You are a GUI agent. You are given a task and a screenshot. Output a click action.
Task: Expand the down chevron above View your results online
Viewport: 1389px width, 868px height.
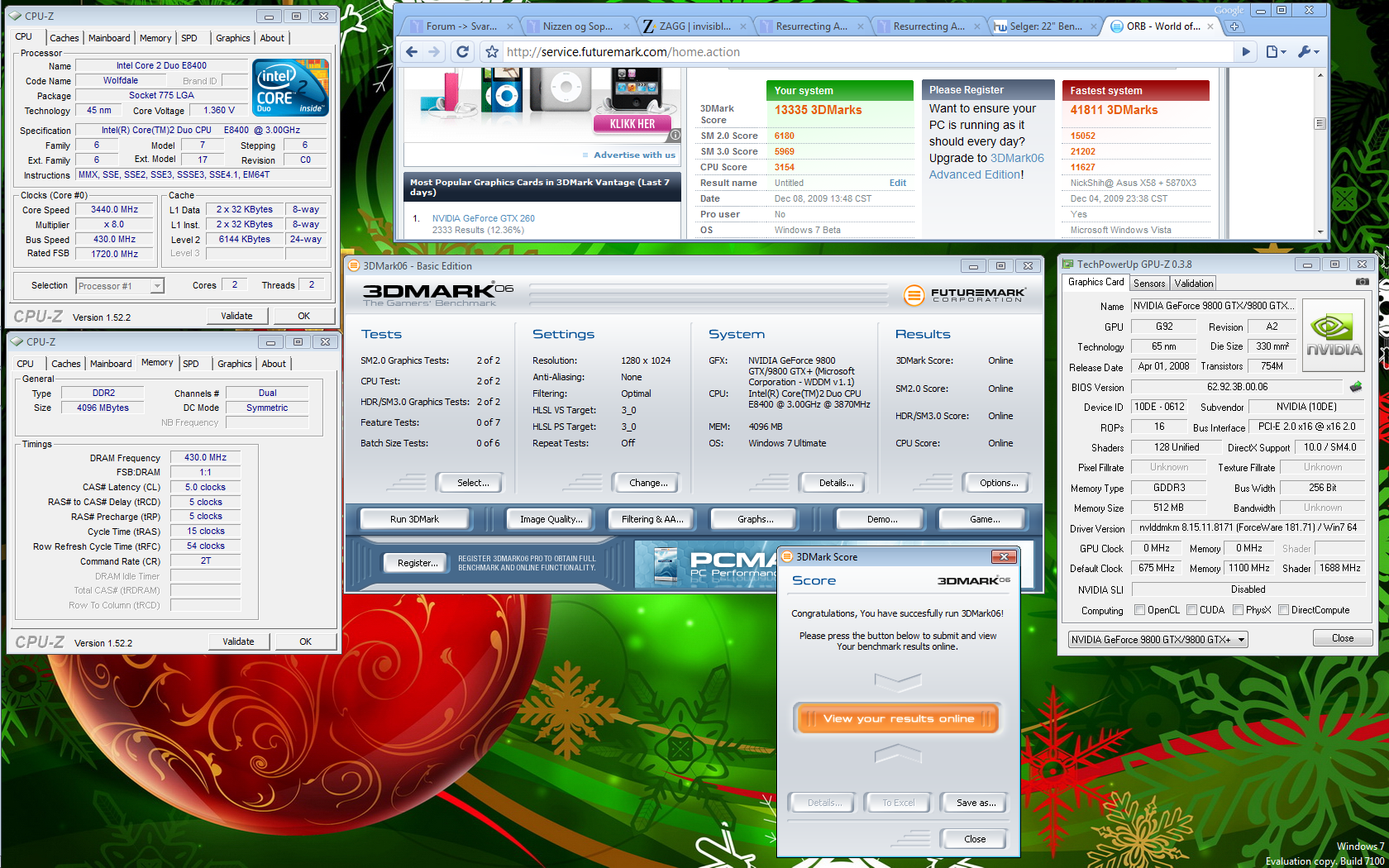click(x=898, y=682)
